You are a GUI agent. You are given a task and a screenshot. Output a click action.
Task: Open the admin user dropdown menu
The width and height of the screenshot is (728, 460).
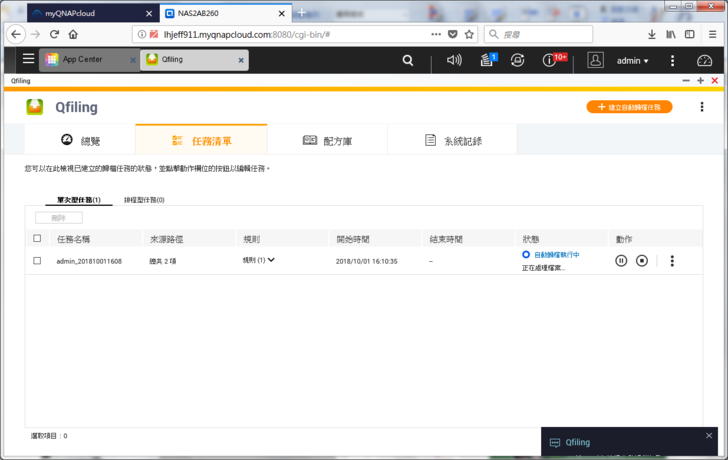pyautogui.click(x=632, y=61)
